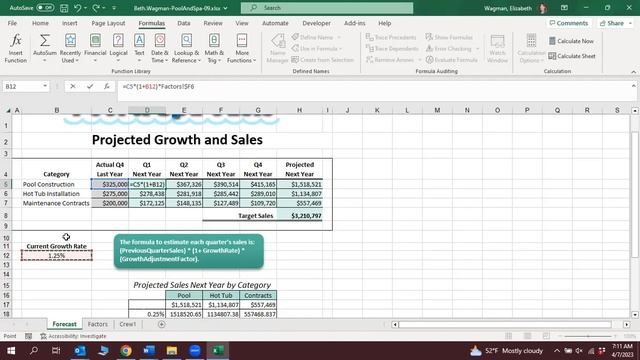
Task: Adjust the zoom slider in status bar
Action: click(x=588, y=336)
